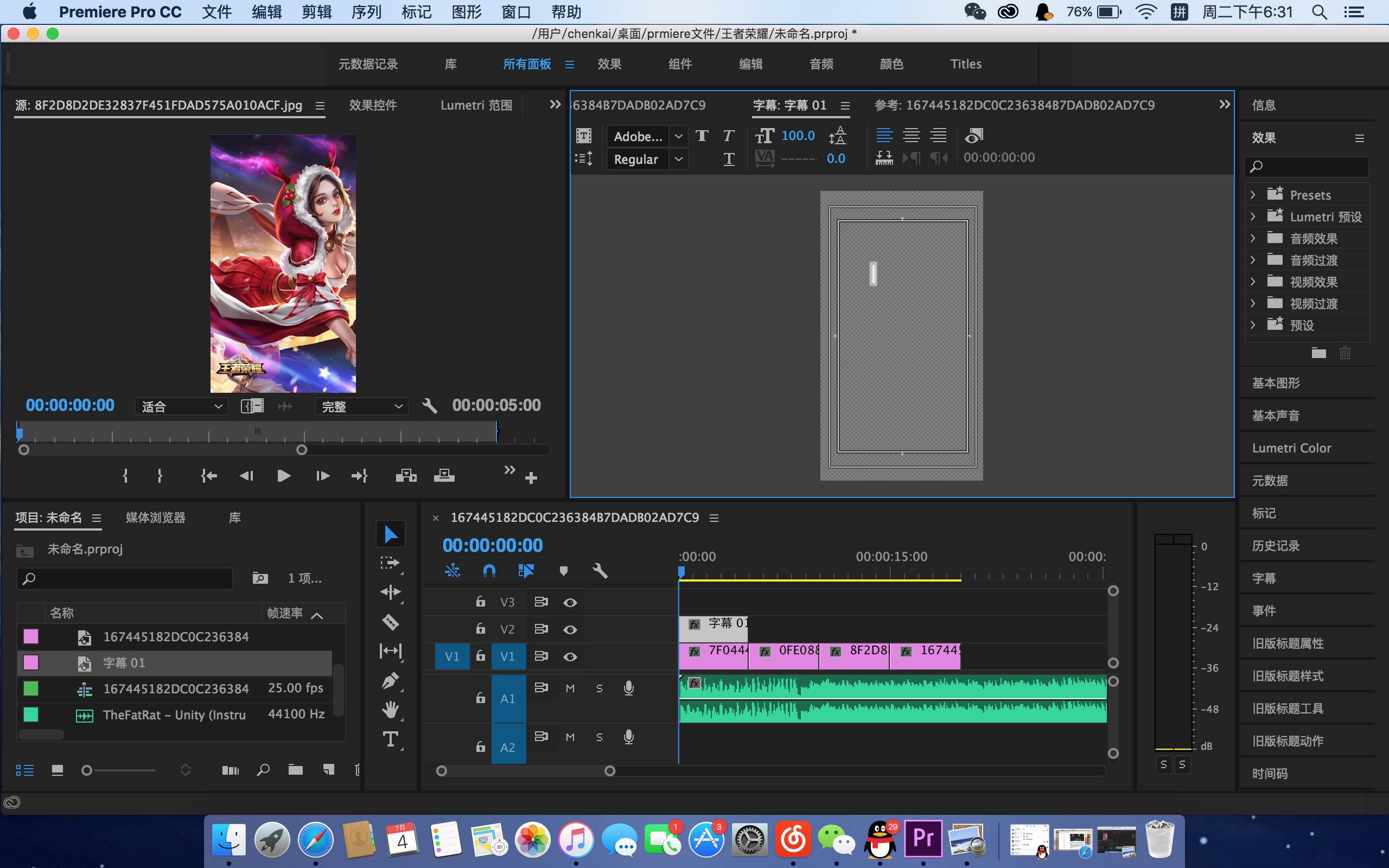Open the 适合 zoom level dropdown
Screen dimensions: 1389x868
(181, 406)
